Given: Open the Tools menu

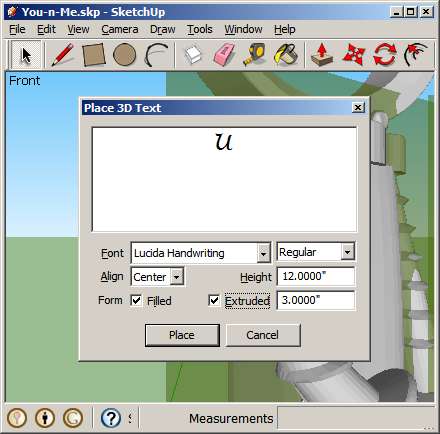Looking at the screenshot, I should coord(200,29).
